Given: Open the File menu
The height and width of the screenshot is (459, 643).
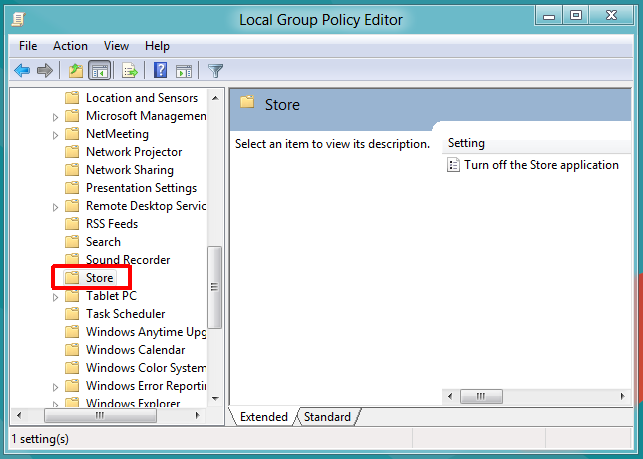Looking at the screenshot, I should point(28,46).
